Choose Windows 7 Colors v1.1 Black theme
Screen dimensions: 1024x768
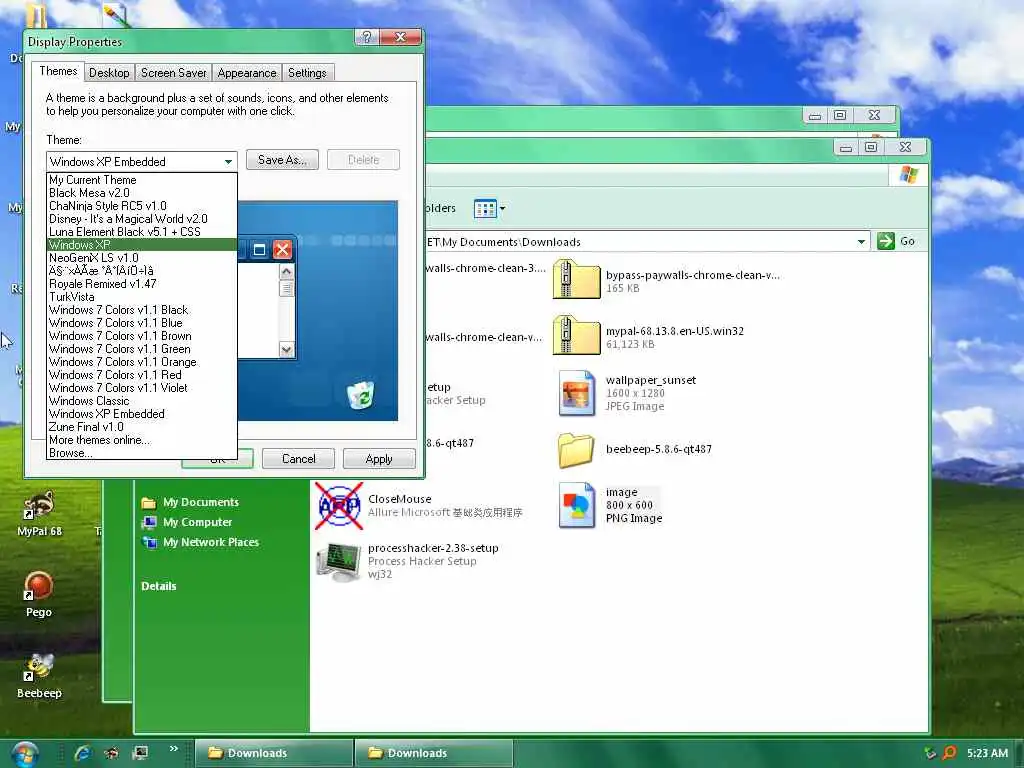(x=142, y=310)
